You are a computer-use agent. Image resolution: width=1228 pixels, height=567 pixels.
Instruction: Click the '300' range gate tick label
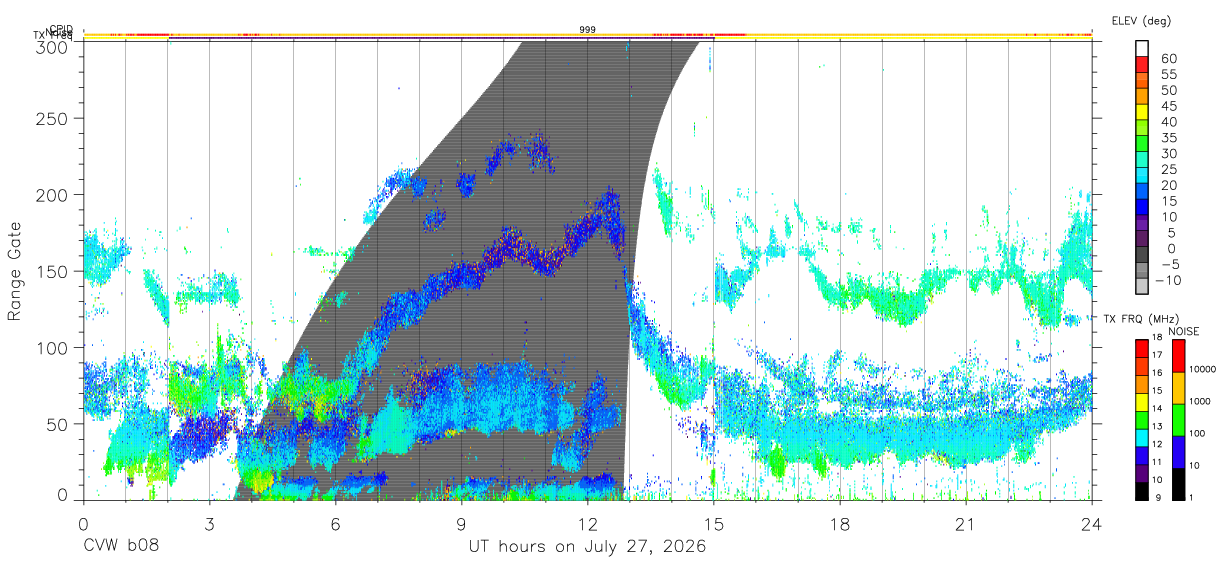coord(53,47)
